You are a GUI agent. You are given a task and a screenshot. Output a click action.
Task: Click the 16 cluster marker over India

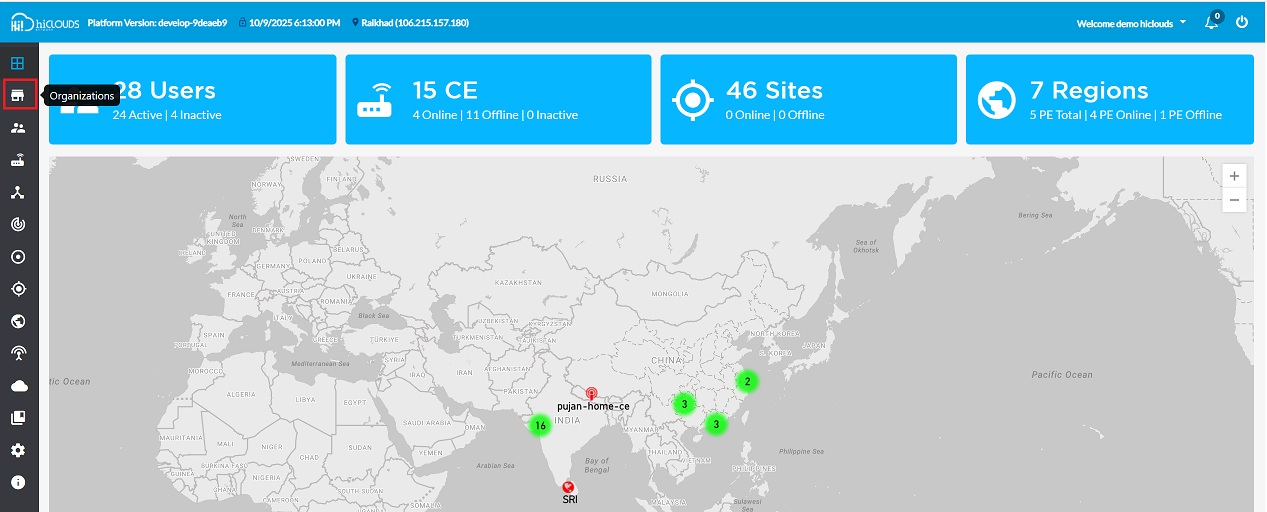540,425
